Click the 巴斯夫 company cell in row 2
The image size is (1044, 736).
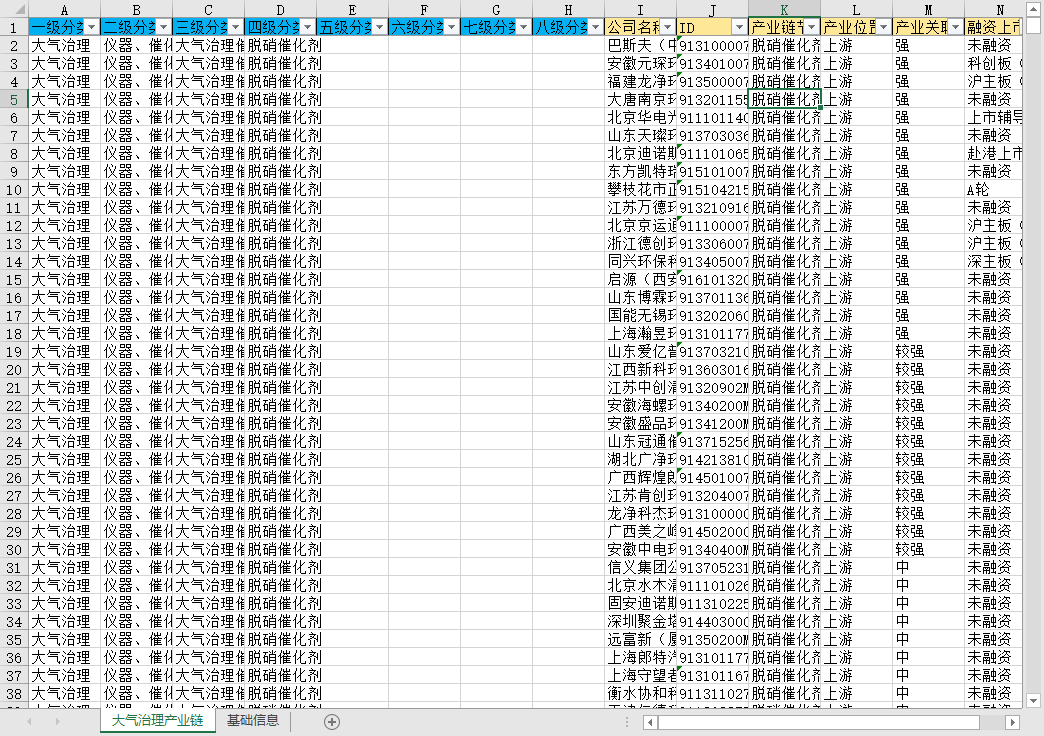[x=641, y=45]
